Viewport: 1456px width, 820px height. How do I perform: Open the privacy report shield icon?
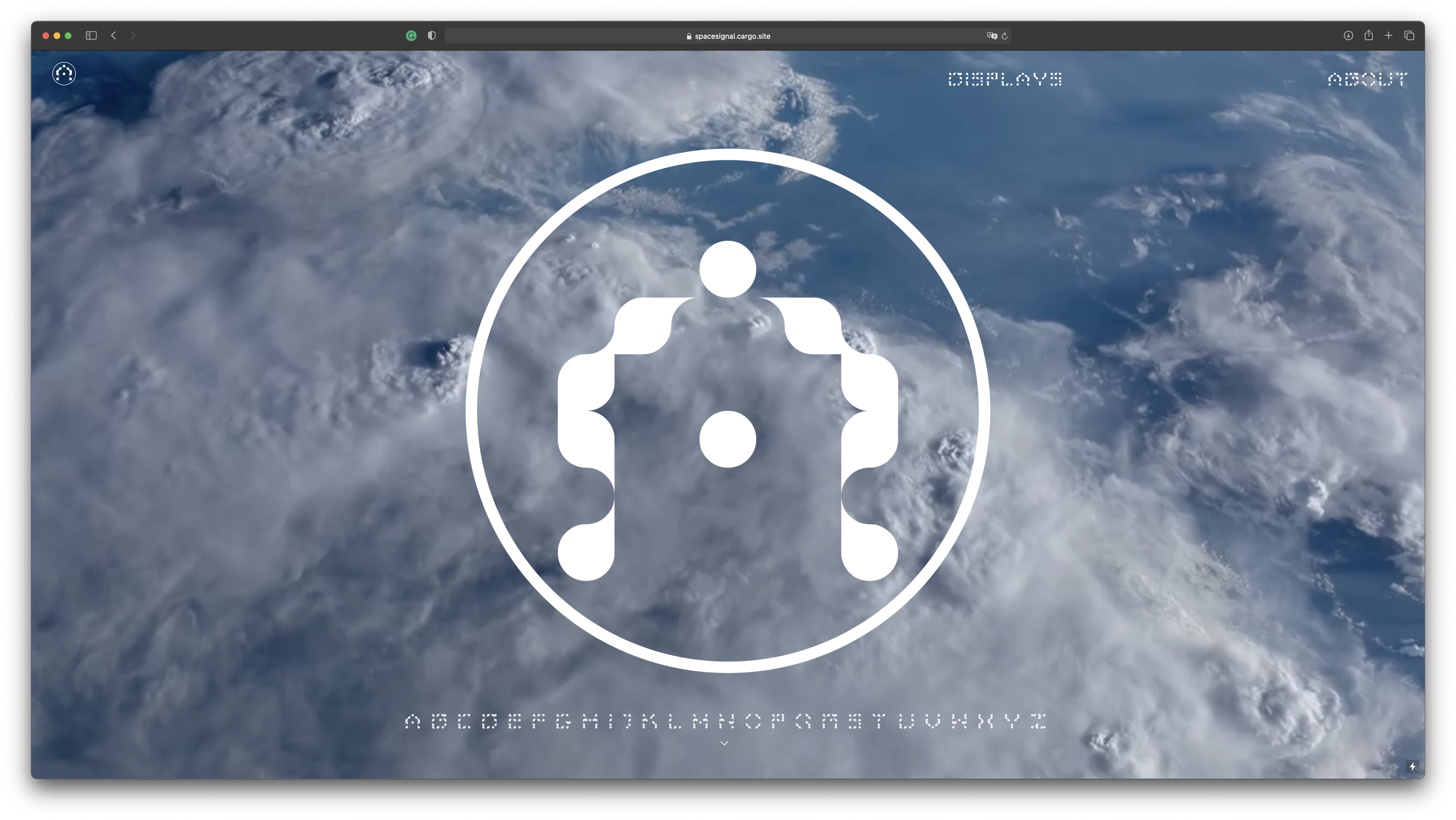coord(432,36)
